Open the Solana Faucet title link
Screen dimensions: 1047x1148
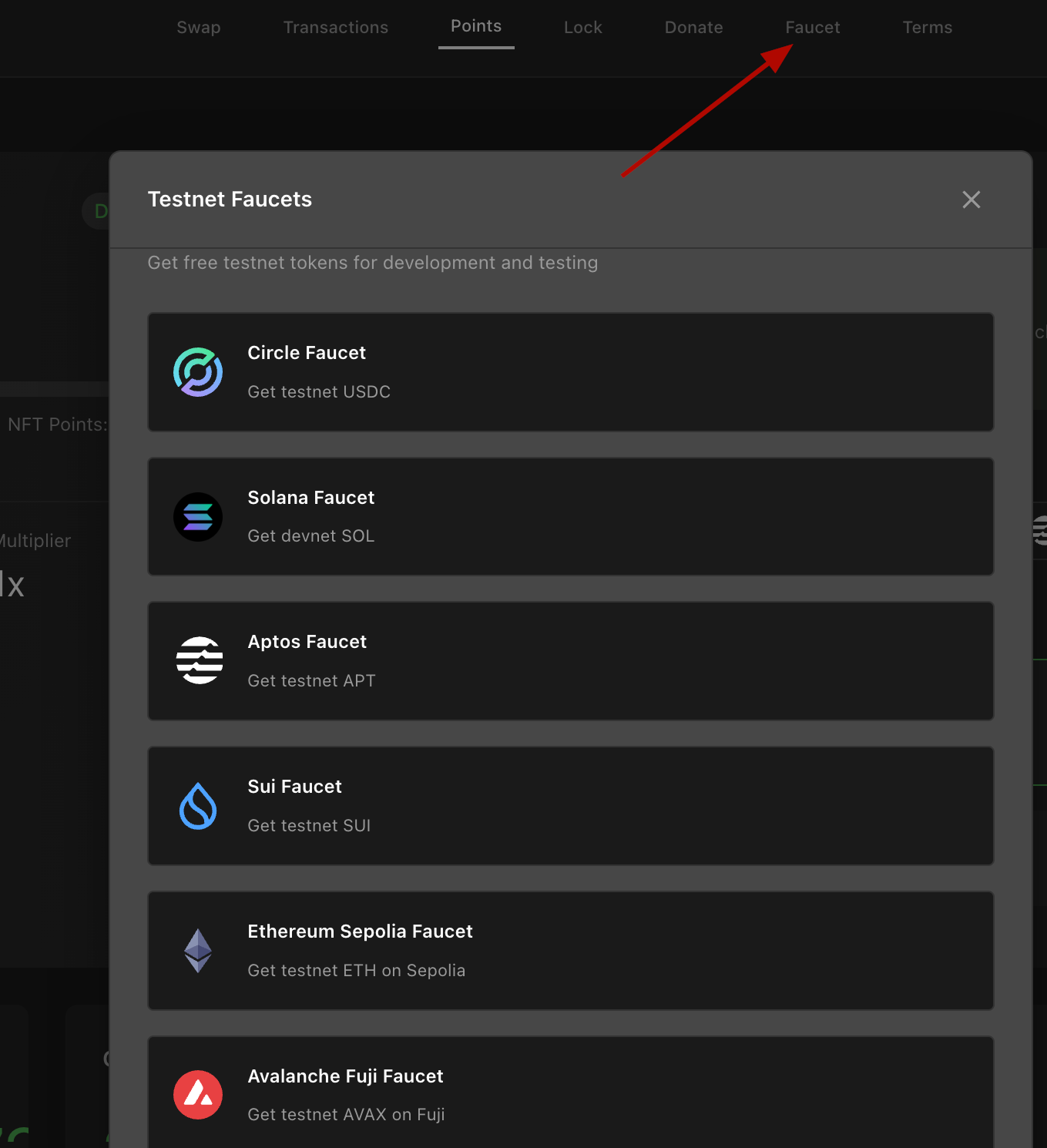pyautogui.click(x=311, y=498)
